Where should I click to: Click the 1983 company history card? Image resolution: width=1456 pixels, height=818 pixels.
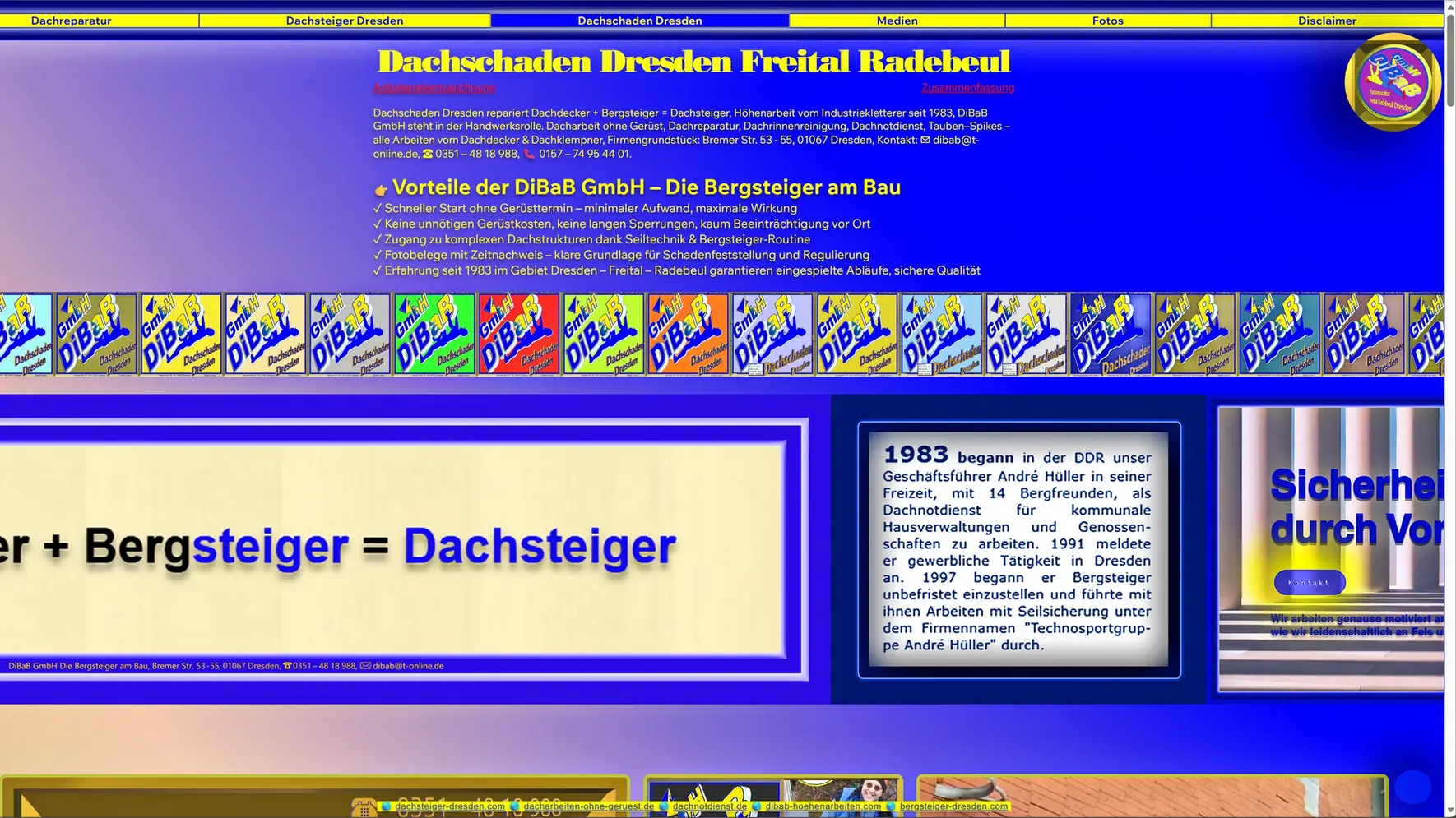(x=1019, y=550)
